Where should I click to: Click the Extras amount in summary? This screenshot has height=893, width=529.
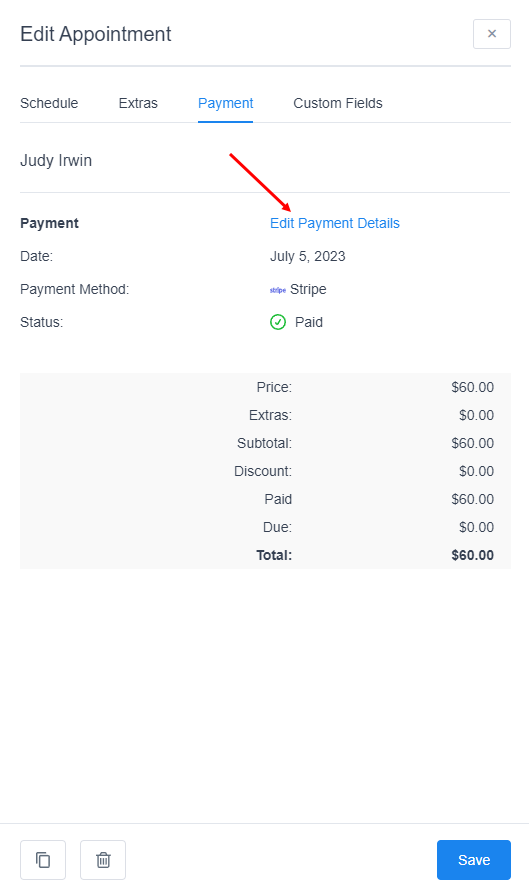pyautogui.click(x=476, y=415)
